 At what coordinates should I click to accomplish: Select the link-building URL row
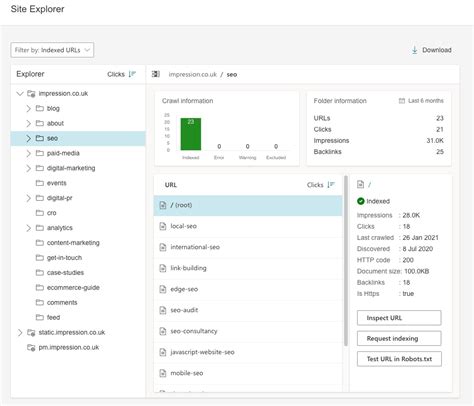point(248,268)
